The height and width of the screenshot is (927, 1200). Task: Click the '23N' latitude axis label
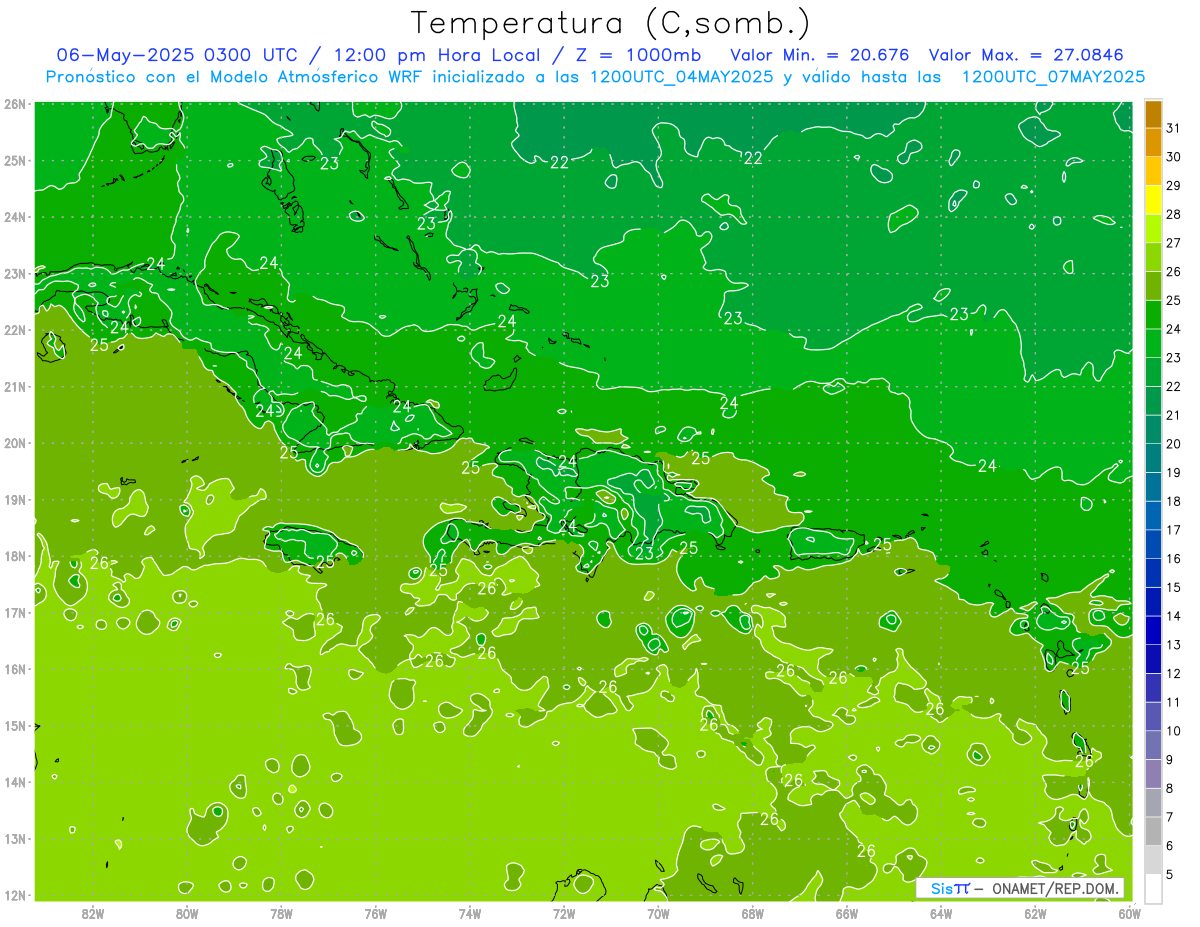click(15, 274)
